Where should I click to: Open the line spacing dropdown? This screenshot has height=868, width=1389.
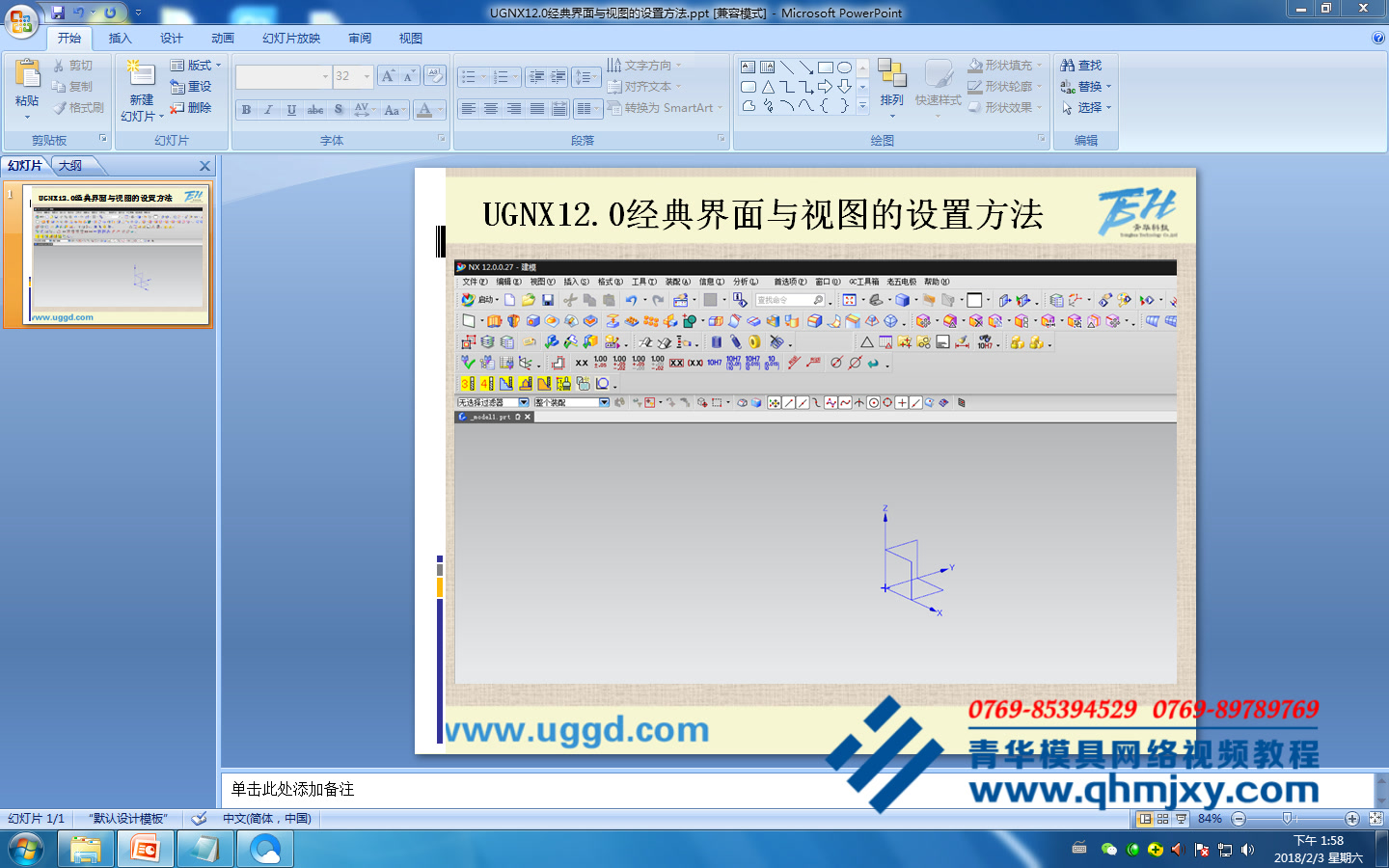click(x=586, y=76)
